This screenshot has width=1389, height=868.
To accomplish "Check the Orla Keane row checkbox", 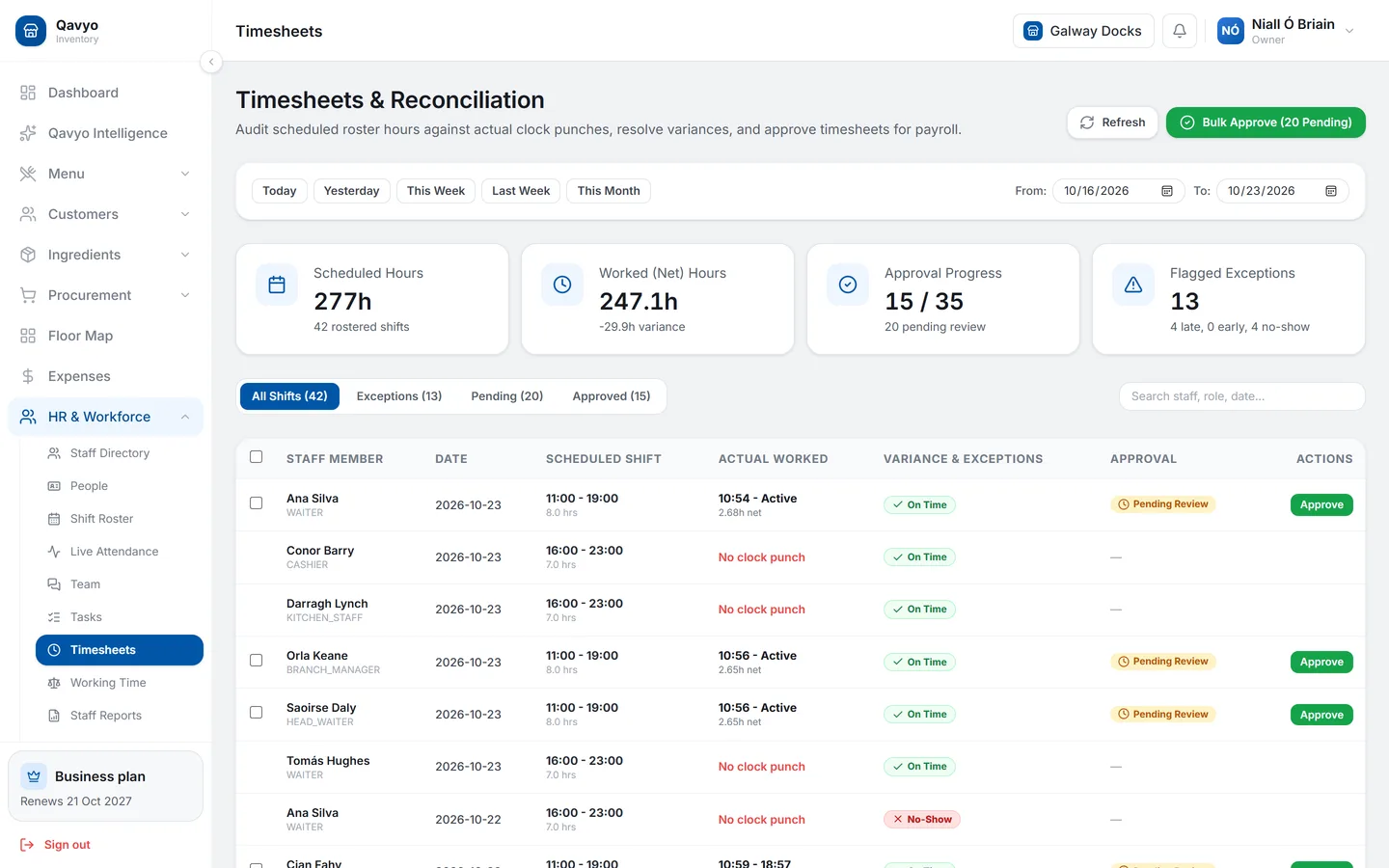I will point(257,661).
